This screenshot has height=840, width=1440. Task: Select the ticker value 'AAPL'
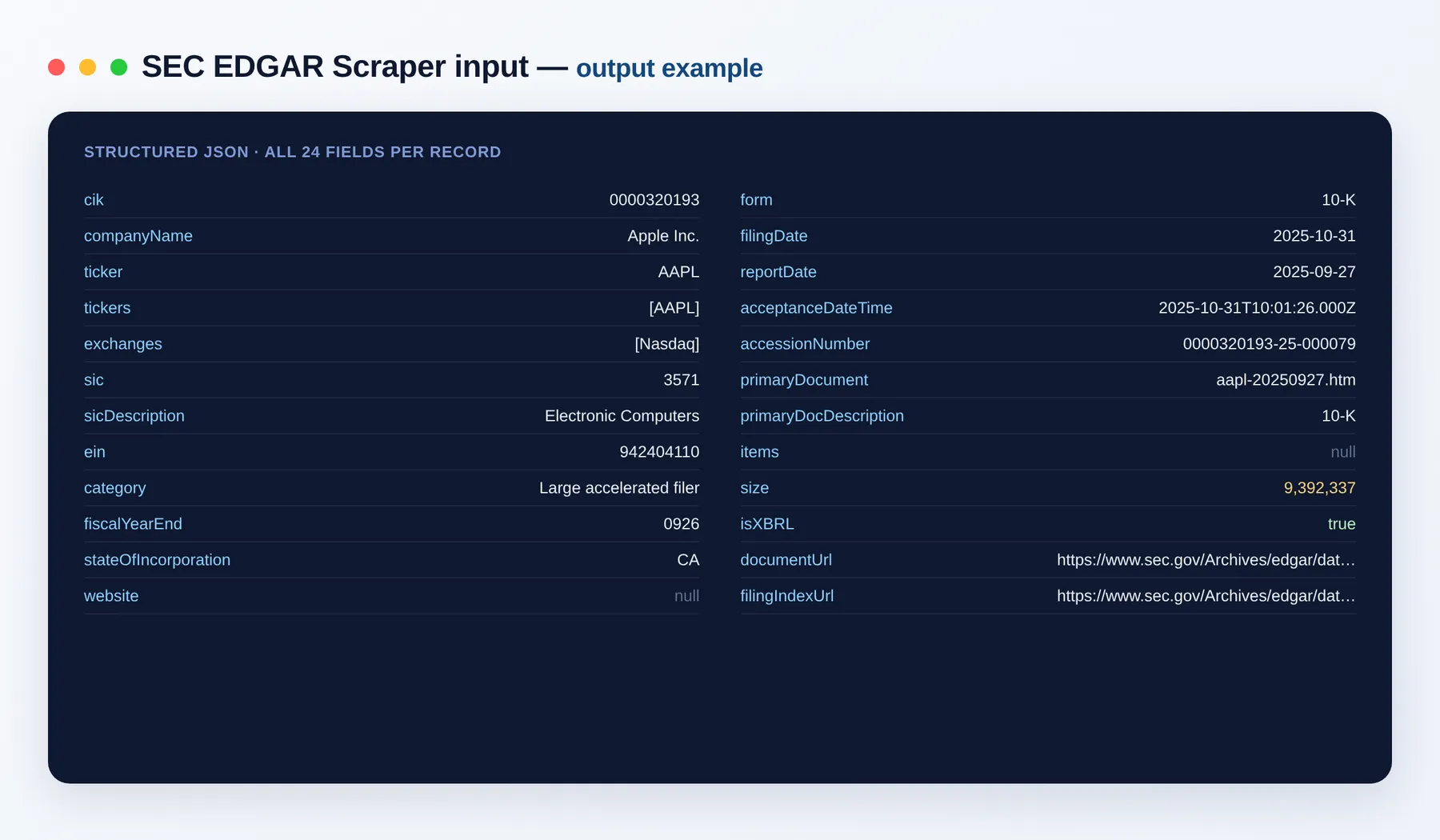678,272
